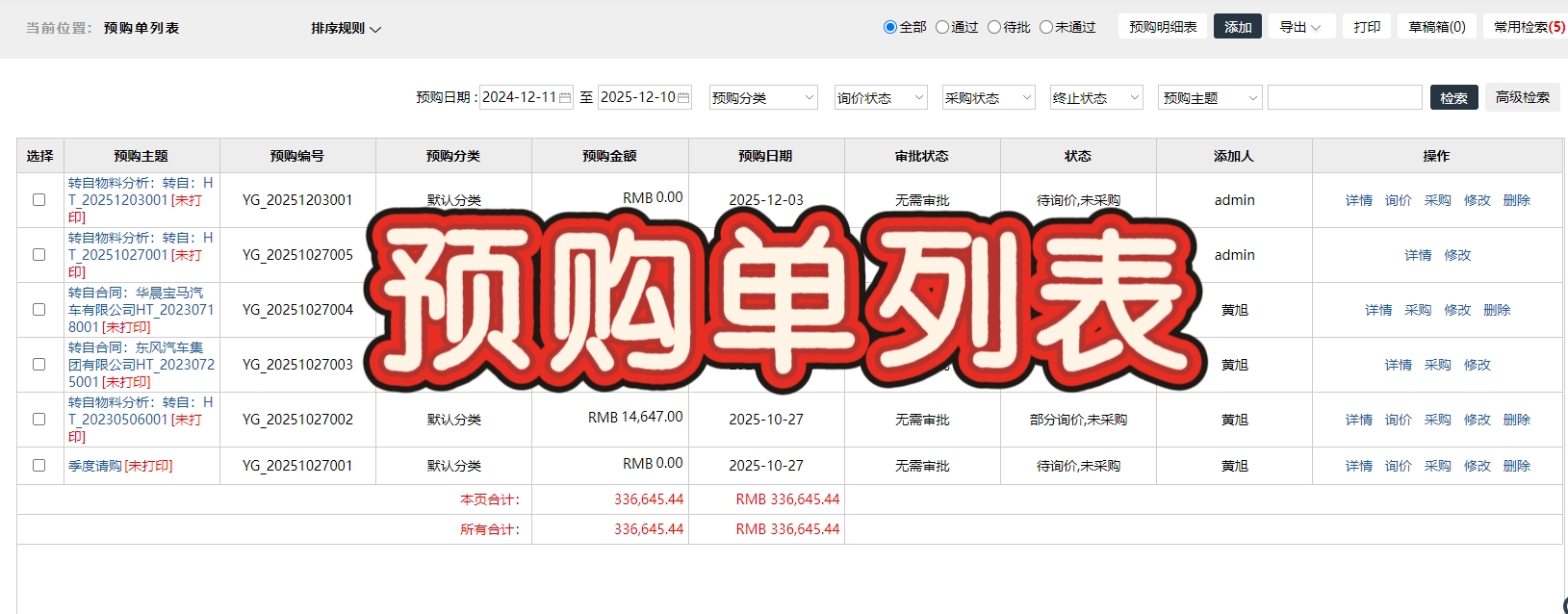Click the search keyword input field

1345,97
